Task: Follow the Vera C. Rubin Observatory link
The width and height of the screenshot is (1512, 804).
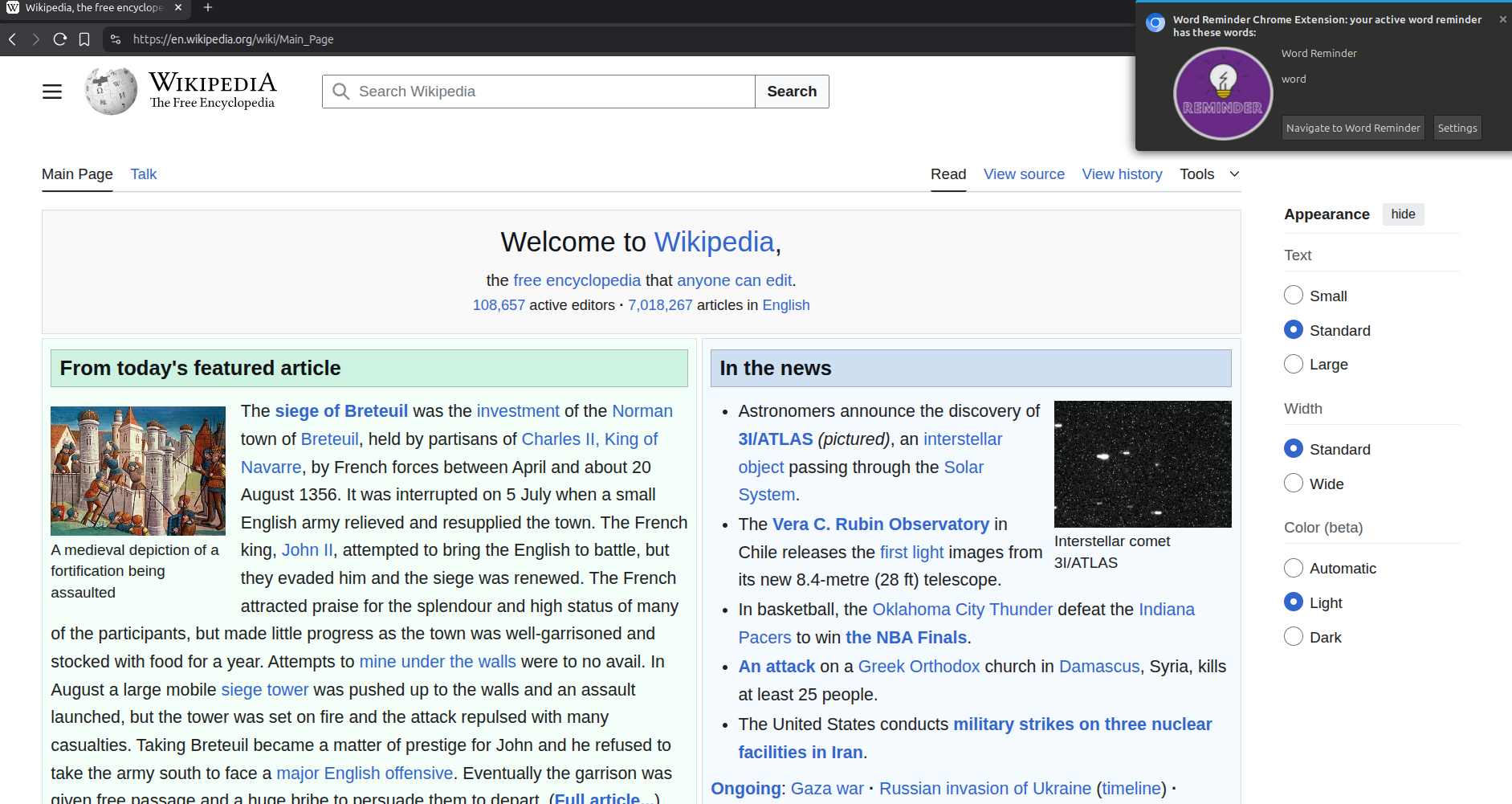Action: (x=880, y=524)
